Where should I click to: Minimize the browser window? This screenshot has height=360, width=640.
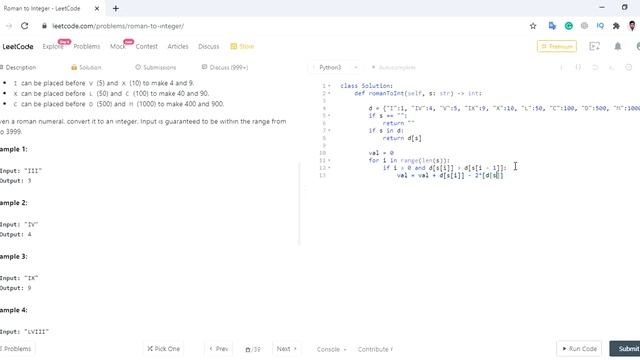[x=602, y=7]
